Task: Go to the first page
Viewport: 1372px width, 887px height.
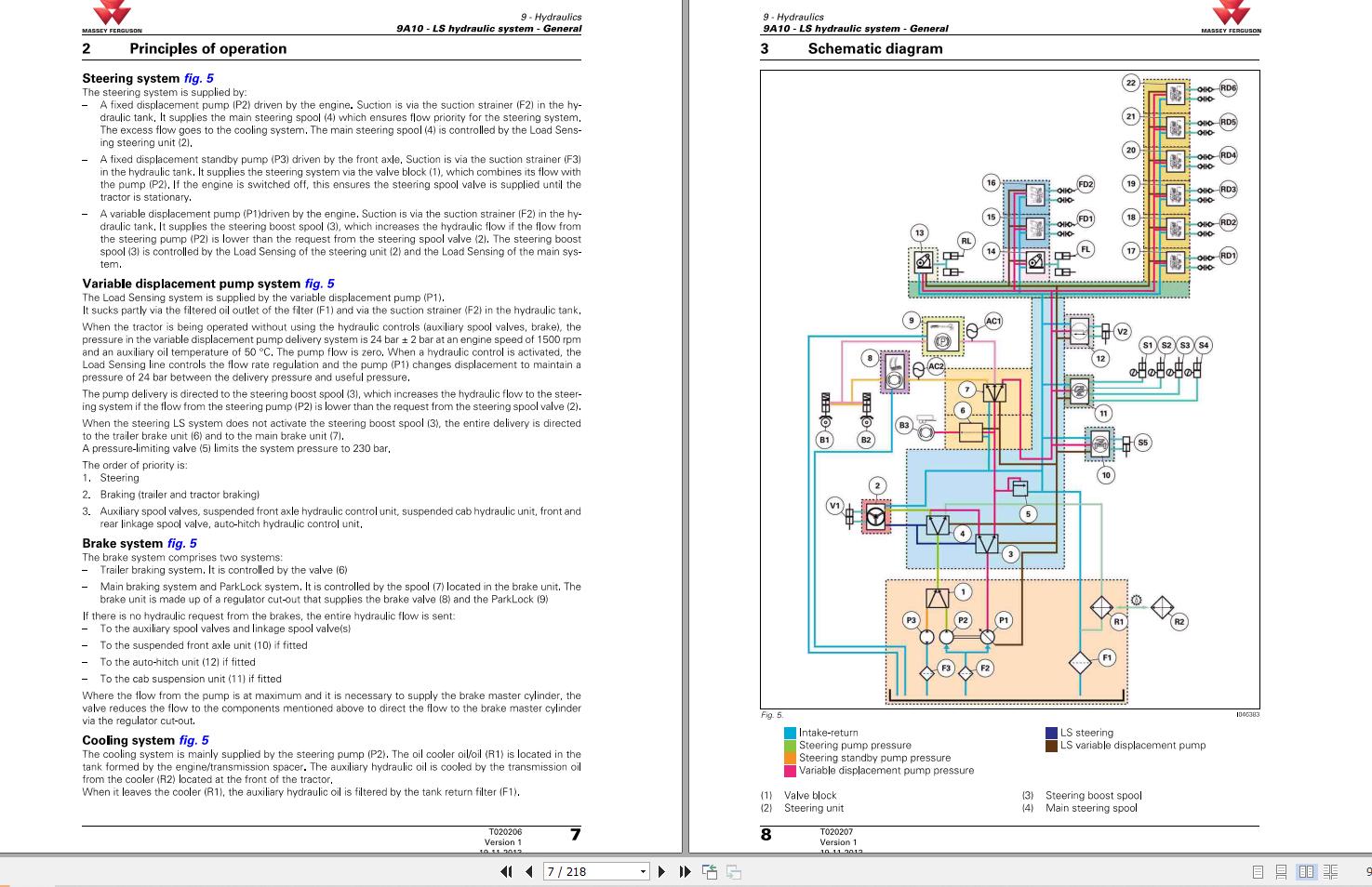Action: click(x=506, y=871)
